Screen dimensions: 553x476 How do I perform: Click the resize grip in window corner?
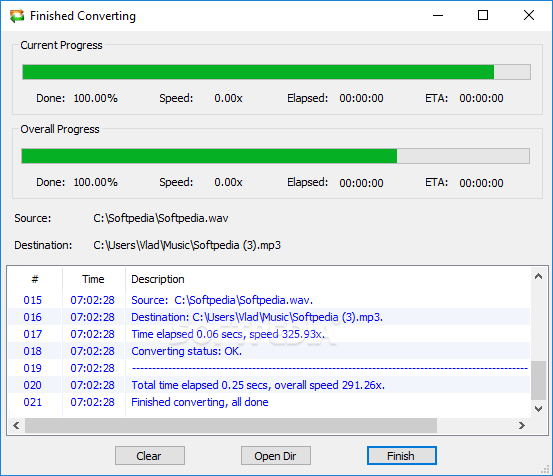546,469
